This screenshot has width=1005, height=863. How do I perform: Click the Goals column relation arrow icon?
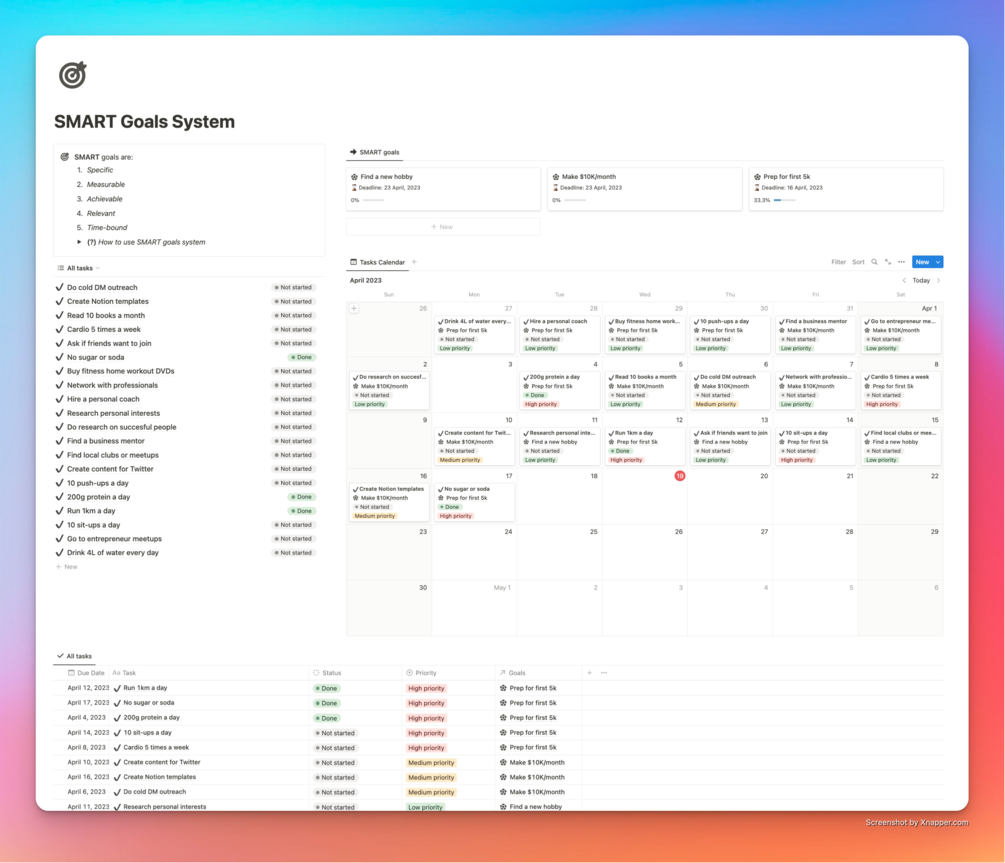[502, 673]
